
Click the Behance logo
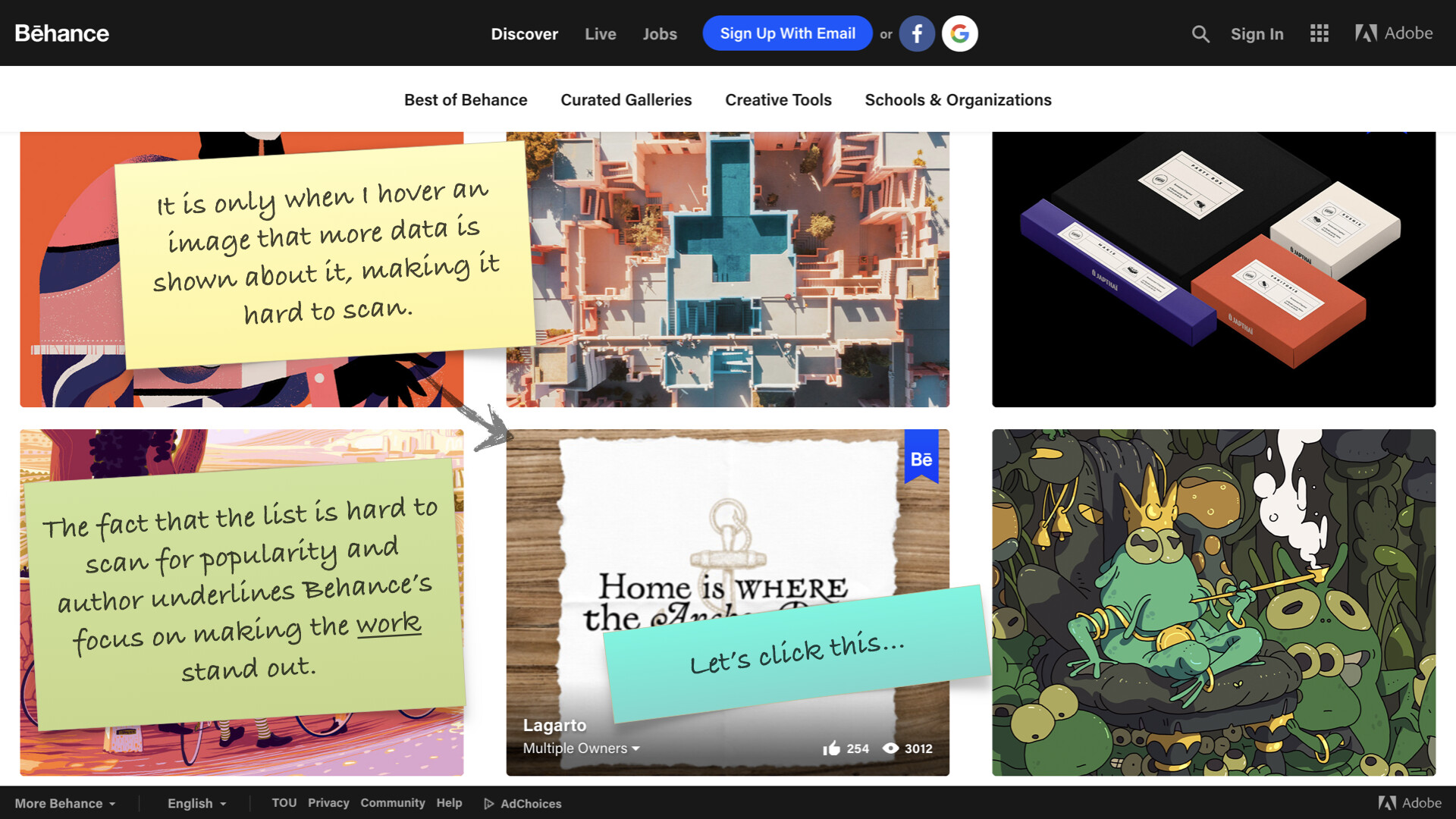[62, 33]
